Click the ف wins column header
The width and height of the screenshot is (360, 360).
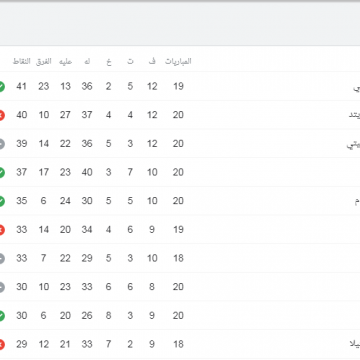click(x=152, y=61)
